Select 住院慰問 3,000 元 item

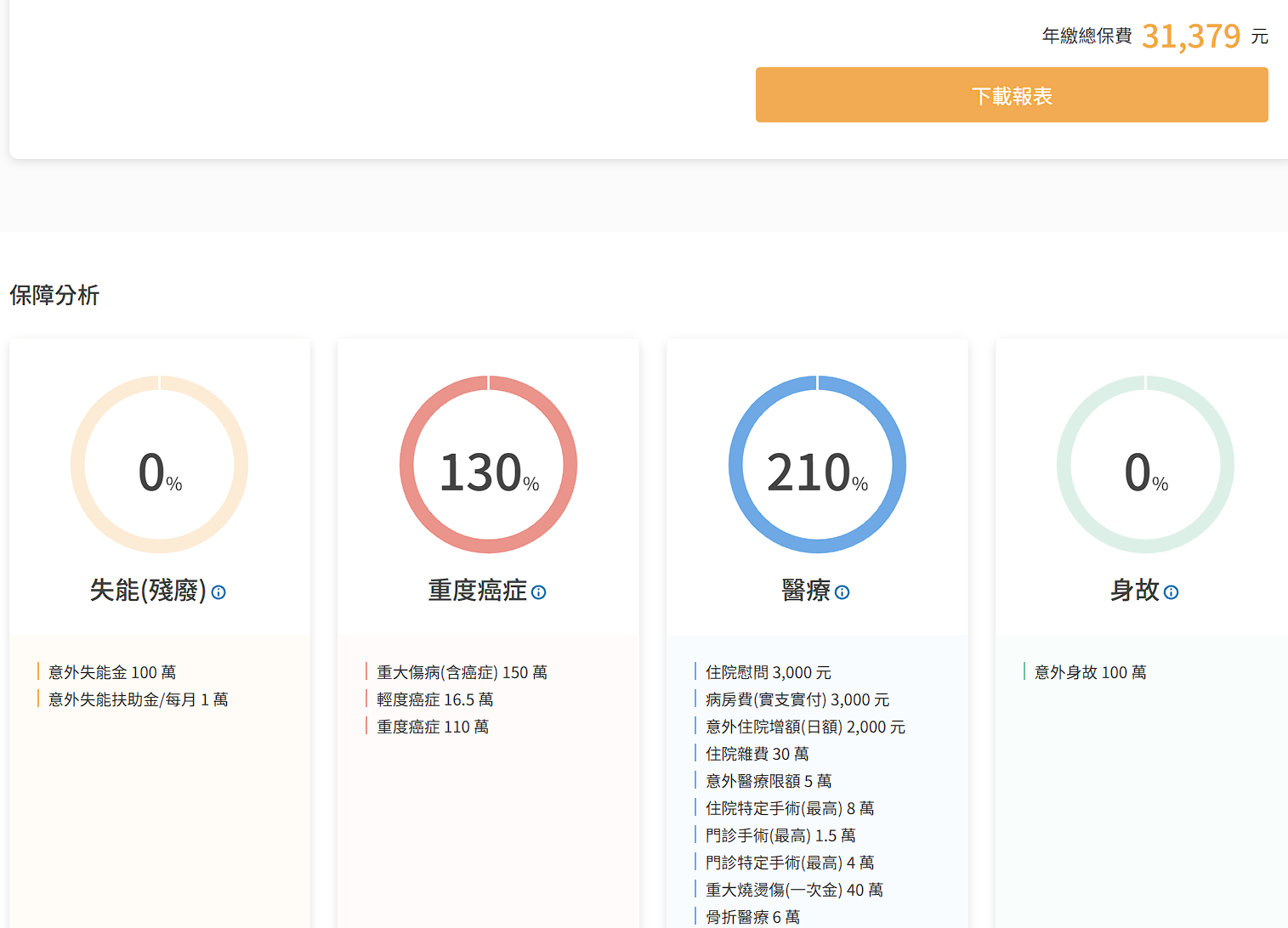click(768, 672)
